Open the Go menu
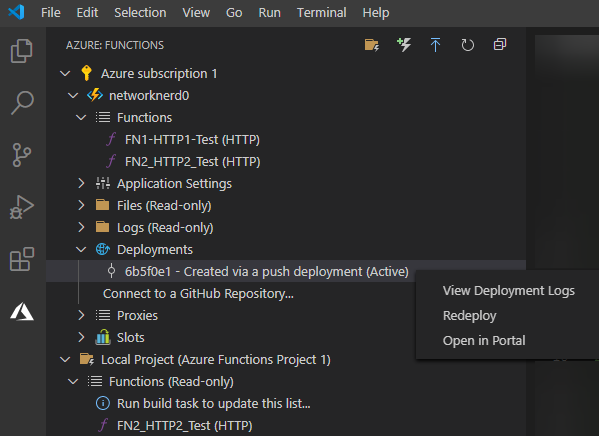 coord(234,13)
